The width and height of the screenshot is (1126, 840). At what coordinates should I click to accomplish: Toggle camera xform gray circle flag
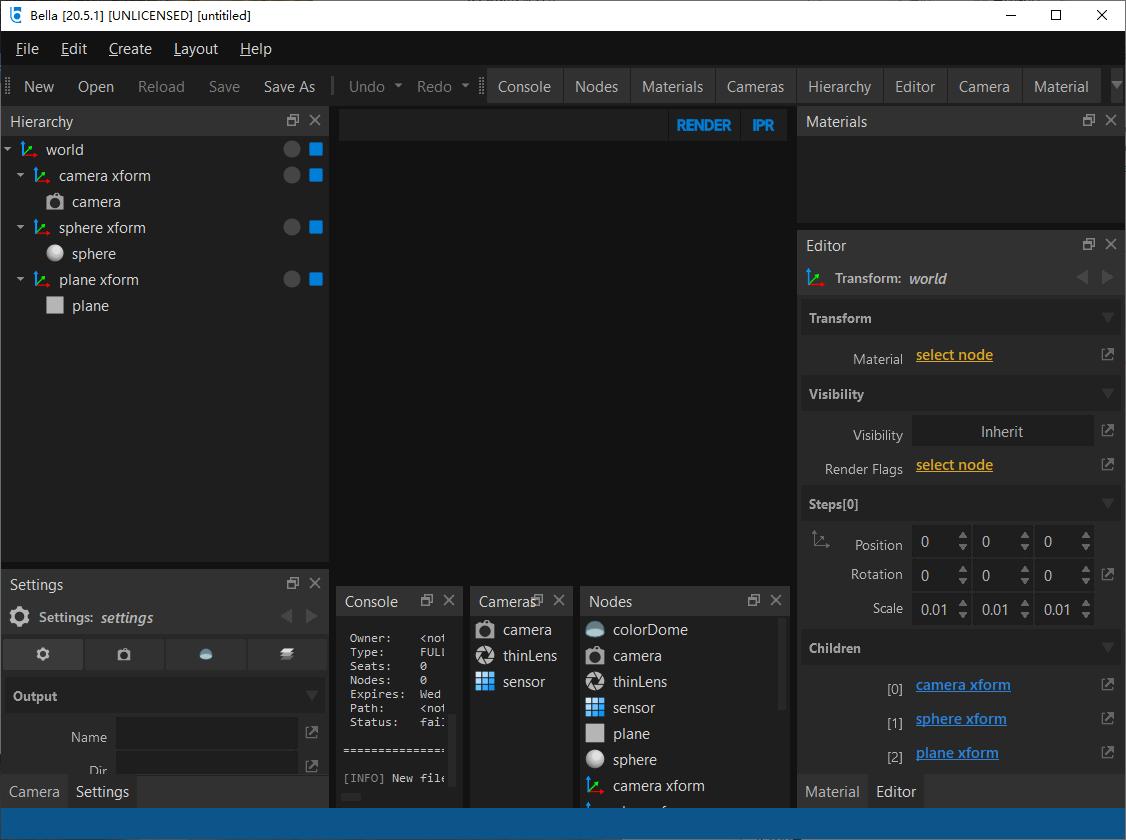[292, 175]
